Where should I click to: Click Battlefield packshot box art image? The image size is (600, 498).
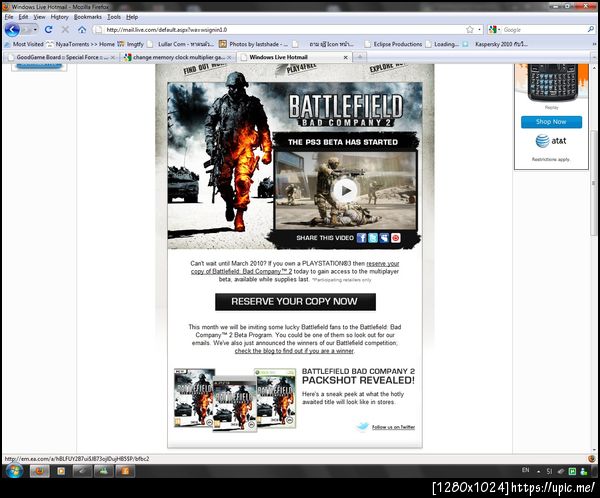pyautogui.click(x=235, y=400)
